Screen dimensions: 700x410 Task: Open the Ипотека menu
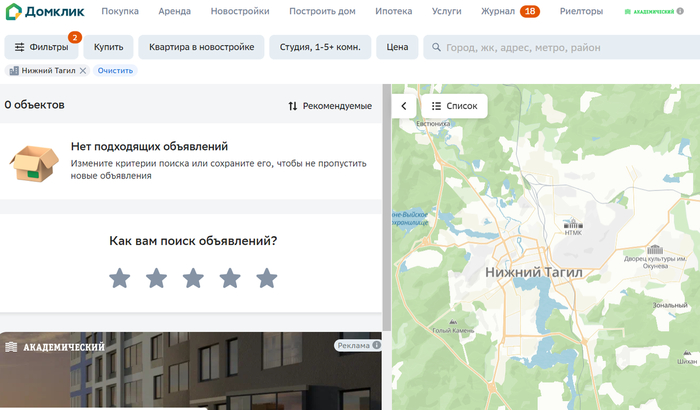[394, 11]
